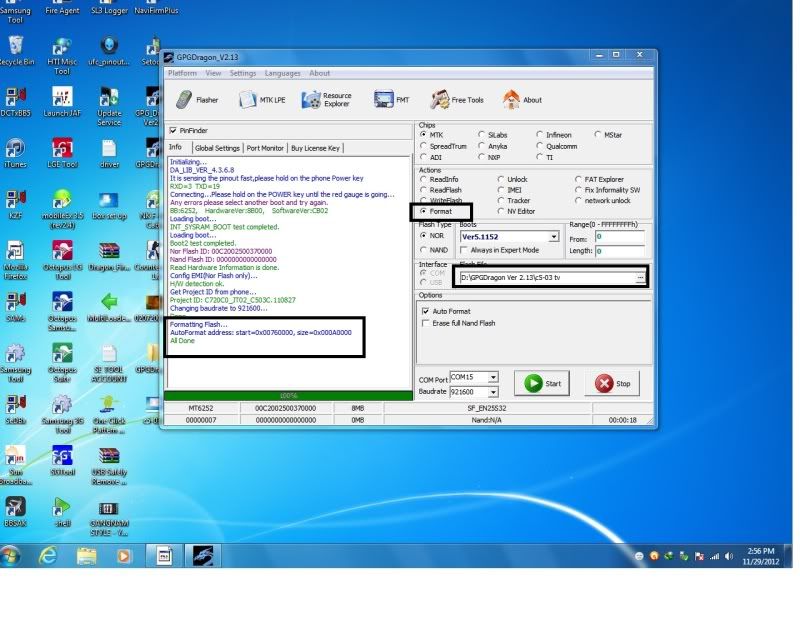Select the HTI Misc Tool desktop icon
The height and width of the screenshot is (640, 800).
[62, 56]
